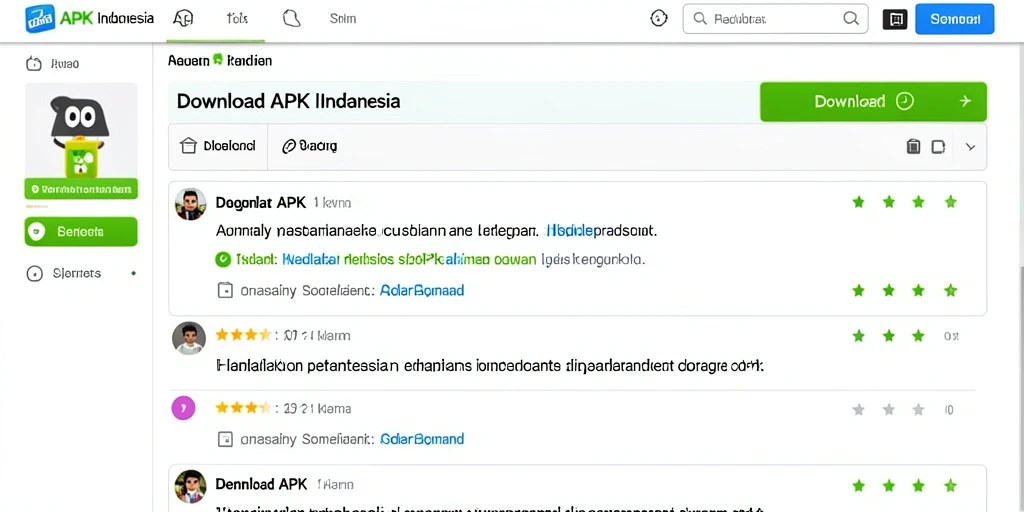Image resolution: width=1024 pixels, height=512 pixels.
Task: Click third green star on second review
Action: pyautogui.click(x=918, y=336)
